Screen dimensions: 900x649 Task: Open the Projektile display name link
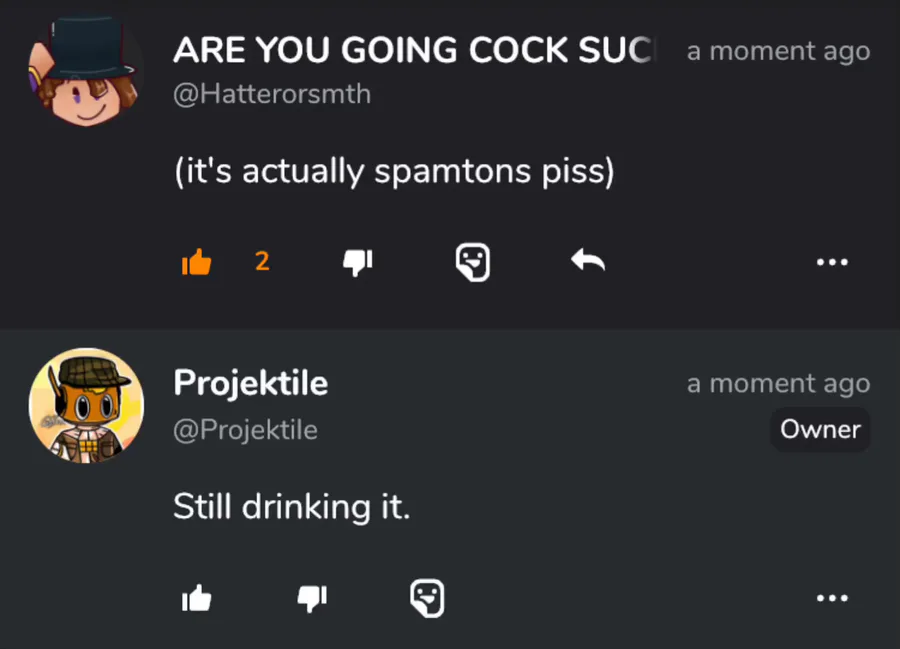click(x=250, y=382)
